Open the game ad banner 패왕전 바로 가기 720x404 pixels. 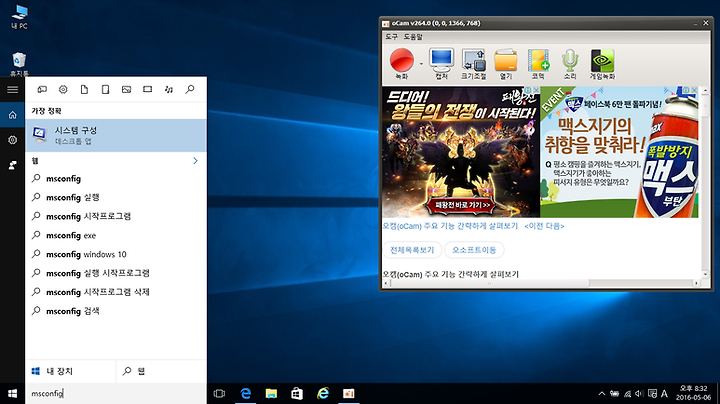[x=461, y=205]
